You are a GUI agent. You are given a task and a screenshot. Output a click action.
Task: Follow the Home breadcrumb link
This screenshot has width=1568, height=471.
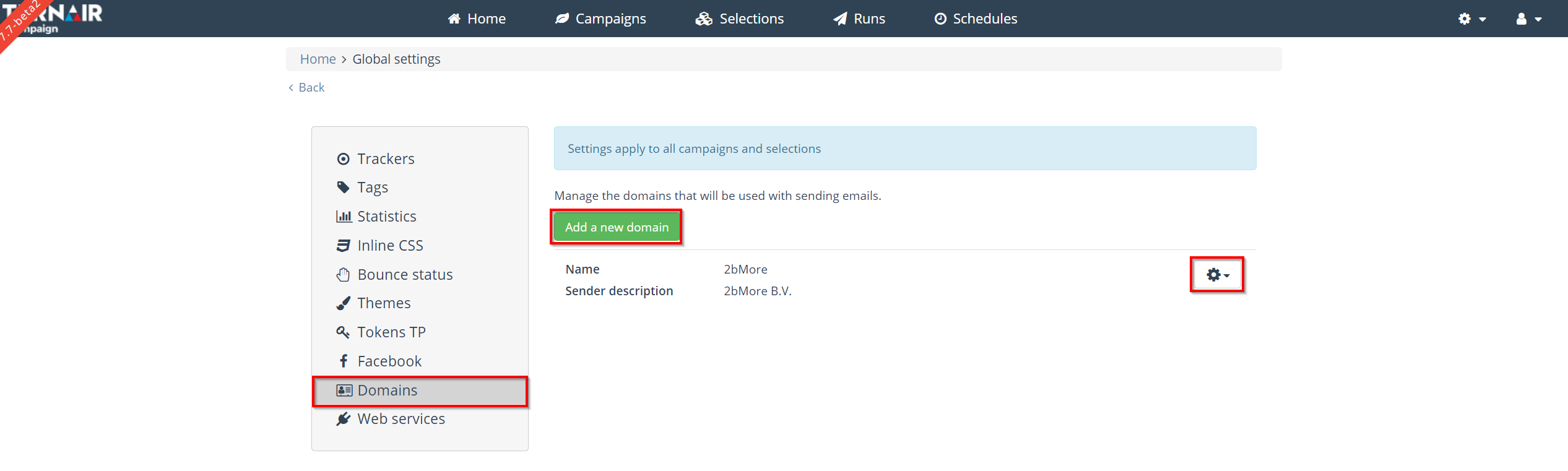pos(318,59)
